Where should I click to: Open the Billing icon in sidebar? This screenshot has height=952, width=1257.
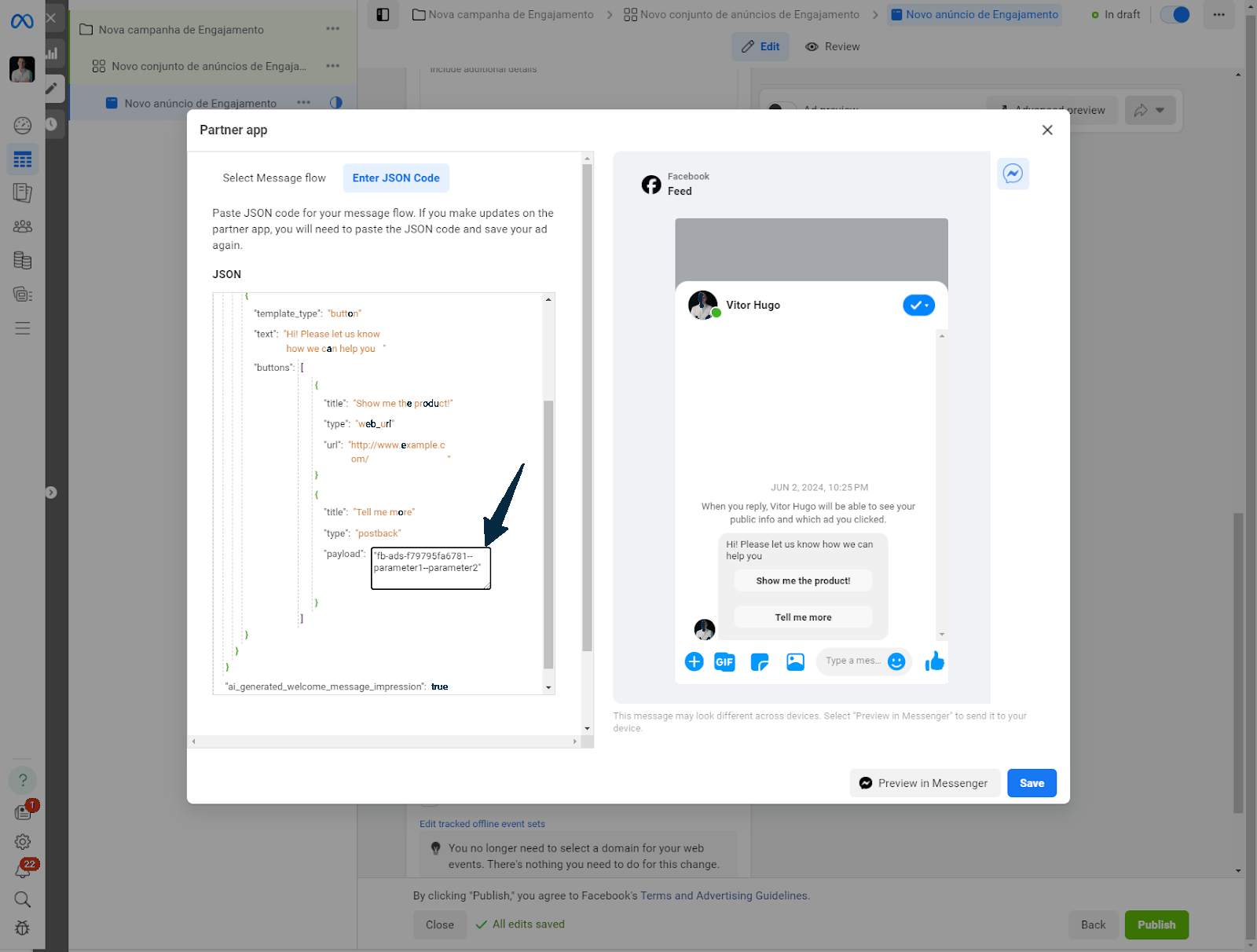click(23, 260)
